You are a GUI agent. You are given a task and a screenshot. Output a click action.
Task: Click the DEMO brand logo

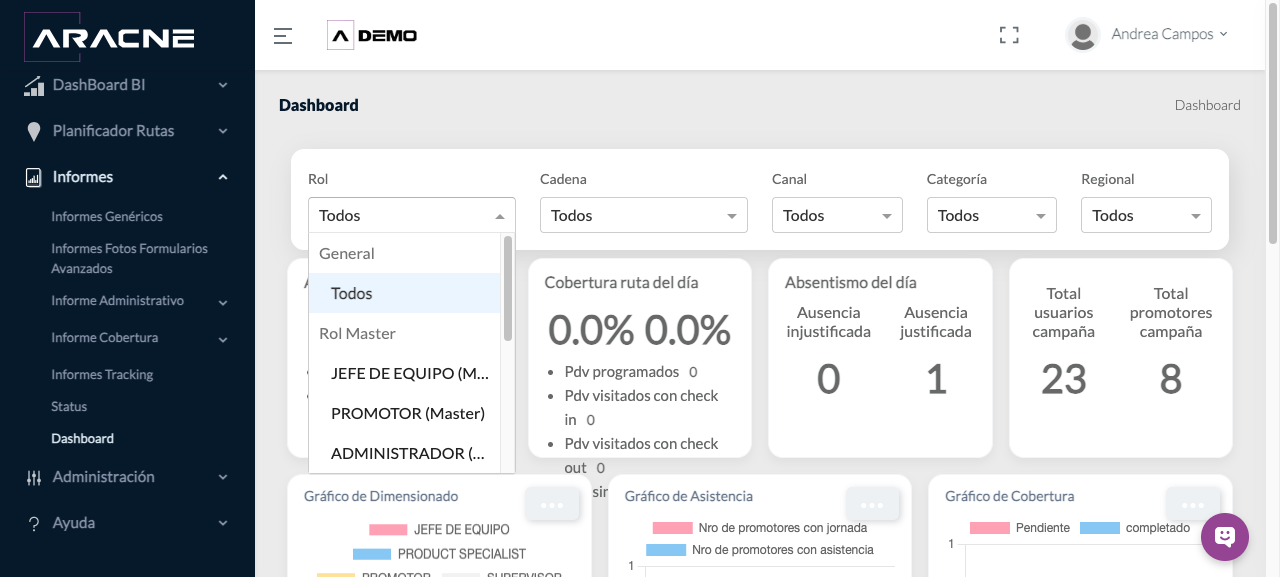372,36
